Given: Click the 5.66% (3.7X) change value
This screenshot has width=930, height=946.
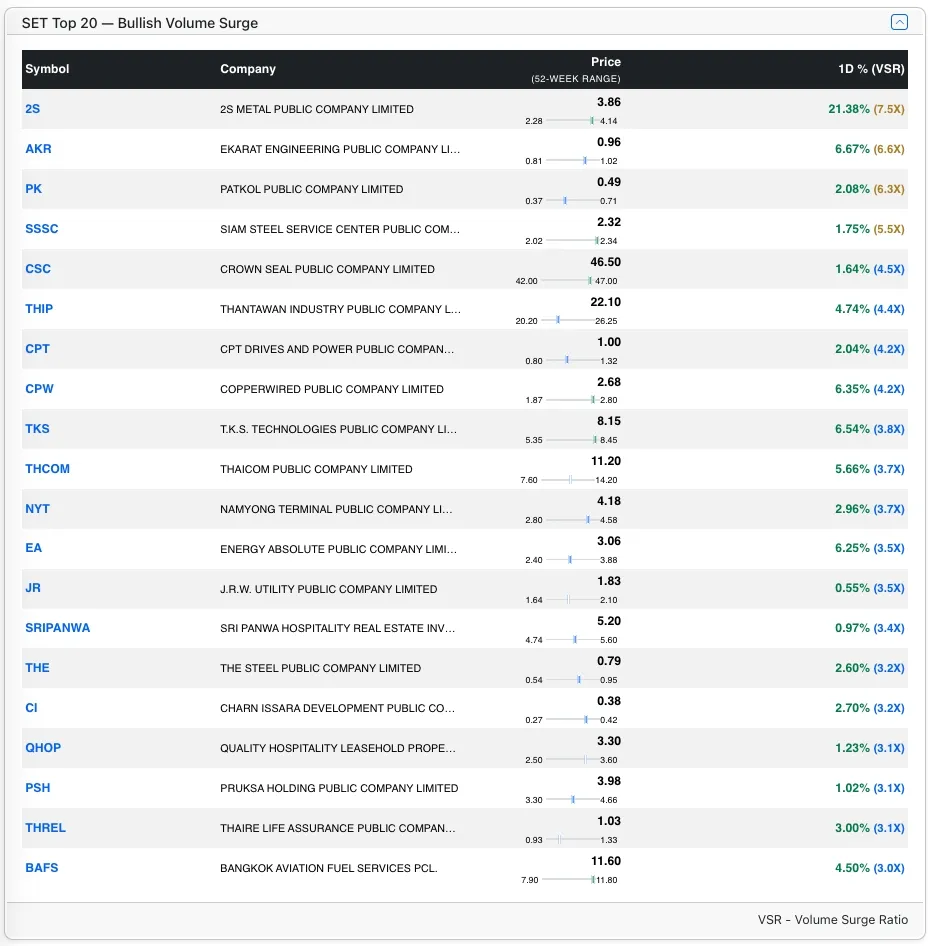Looking at the screenshot, I should [x=870, y=469].
